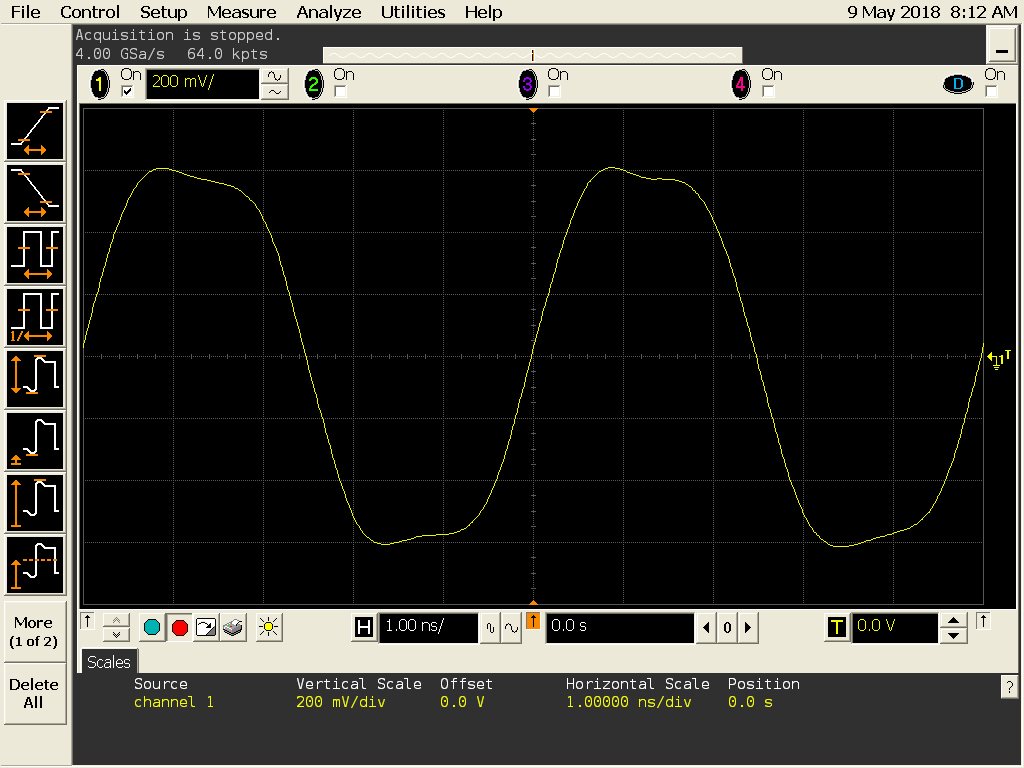Select the peak-to-peak voltage measurement icon
Screen dimensions: 1024x768
[35, 379]
